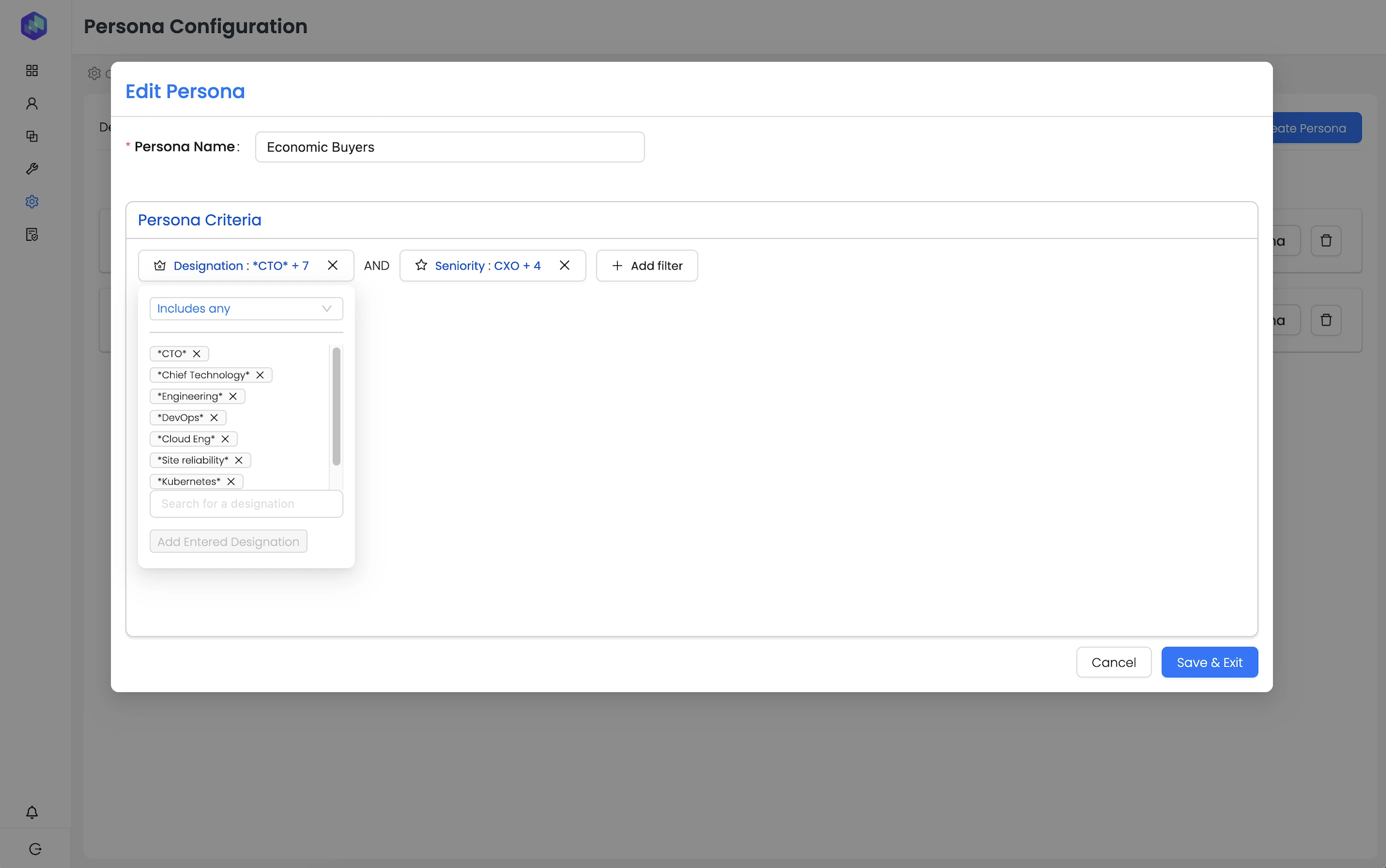Viewport: 1386px width, 868px height.
Task: Click the notifications bell icon
Action: tap(32, 812)
